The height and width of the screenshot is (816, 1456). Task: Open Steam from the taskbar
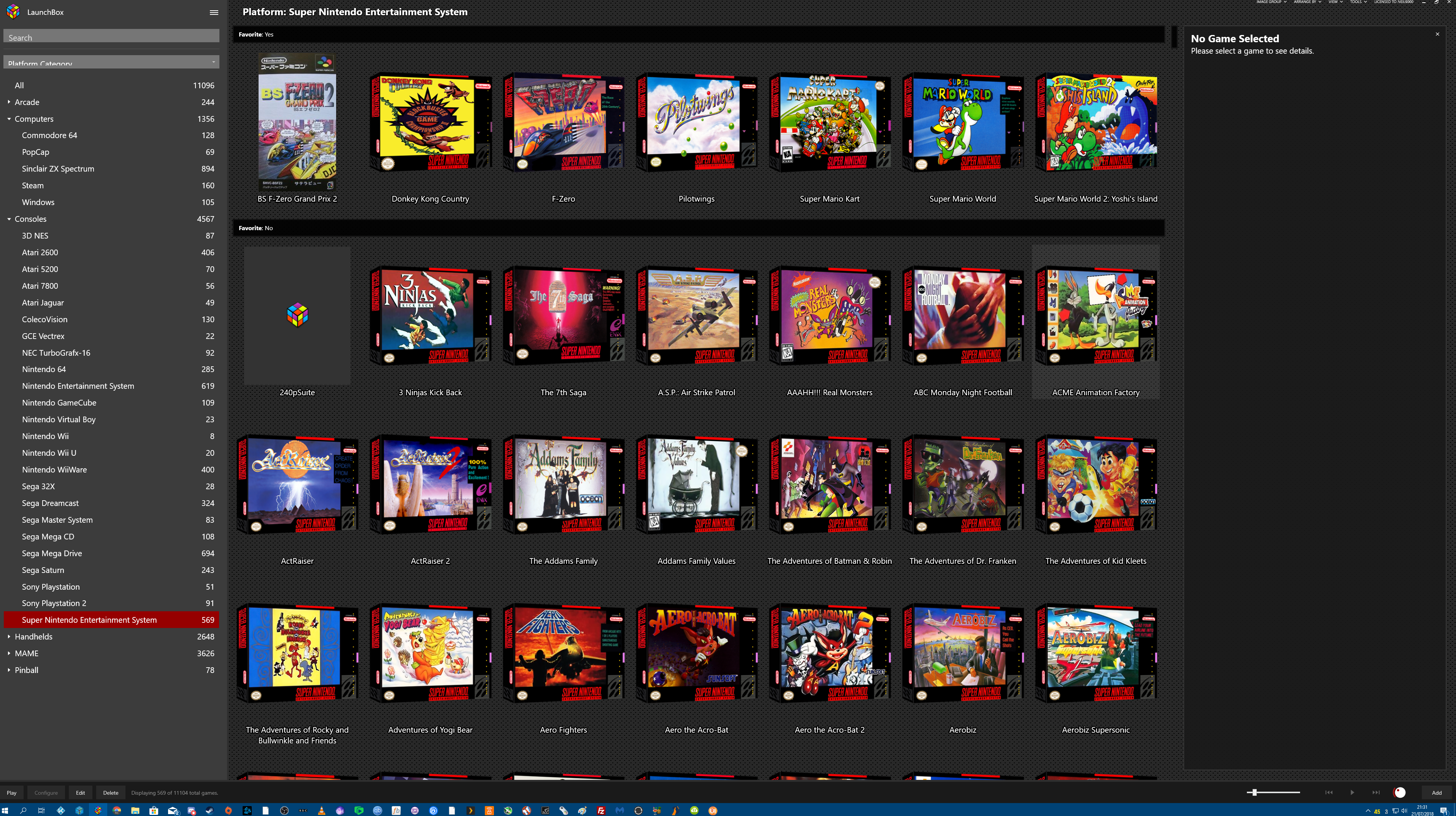pyautogui.click(x=210, y=810)
